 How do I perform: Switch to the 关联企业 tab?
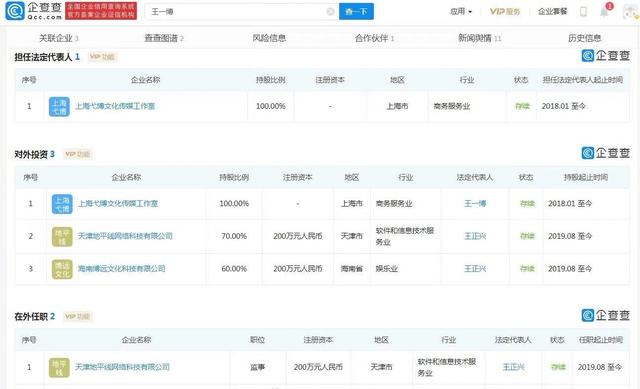tap(58, 38)
